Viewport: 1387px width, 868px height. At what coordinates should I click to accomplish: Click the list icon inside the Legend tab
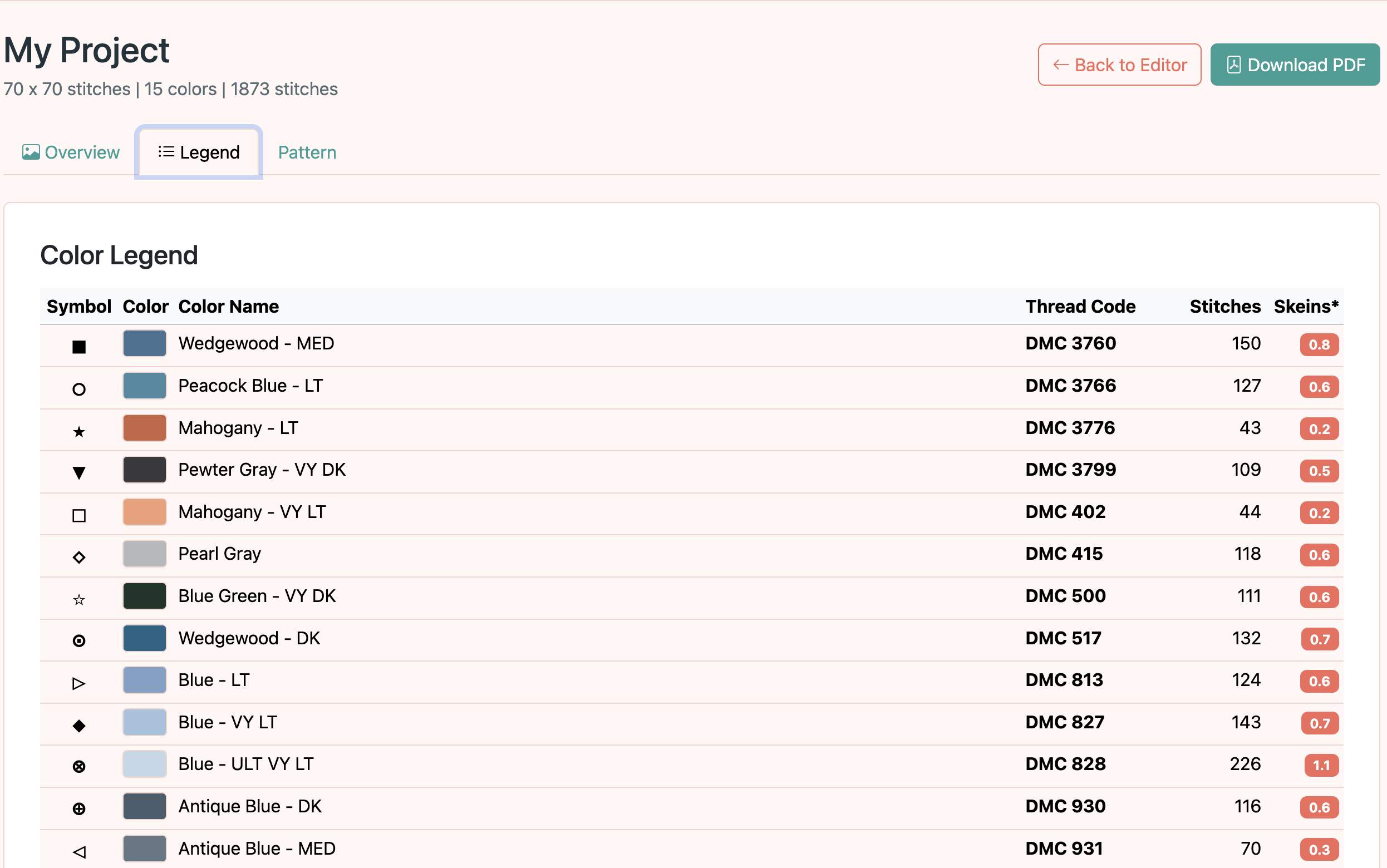(x=165, y=151)
